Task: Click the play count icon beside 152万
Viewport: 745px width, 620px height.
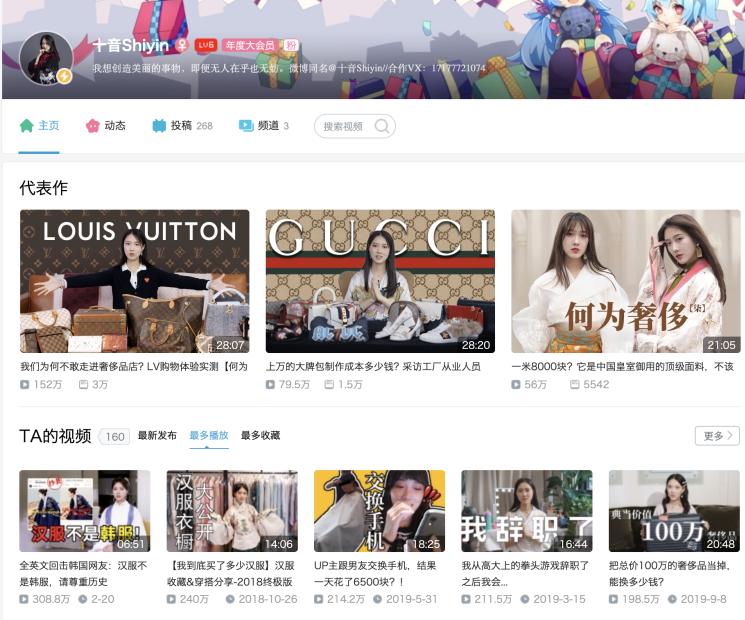Action: pyautogui.click(x=25, y=384)
